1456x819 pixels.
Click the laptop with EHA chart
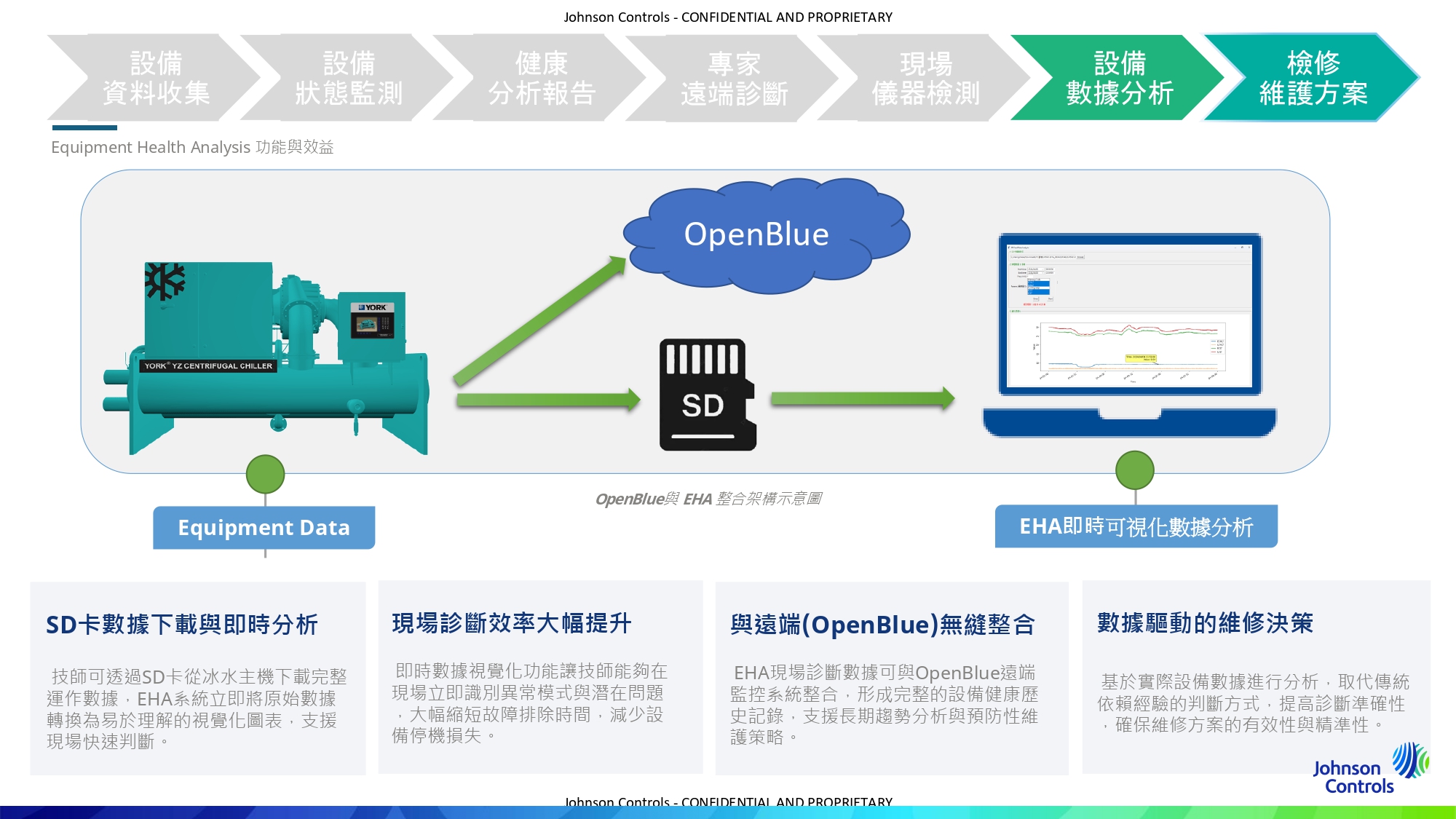tap(1128, 335)
